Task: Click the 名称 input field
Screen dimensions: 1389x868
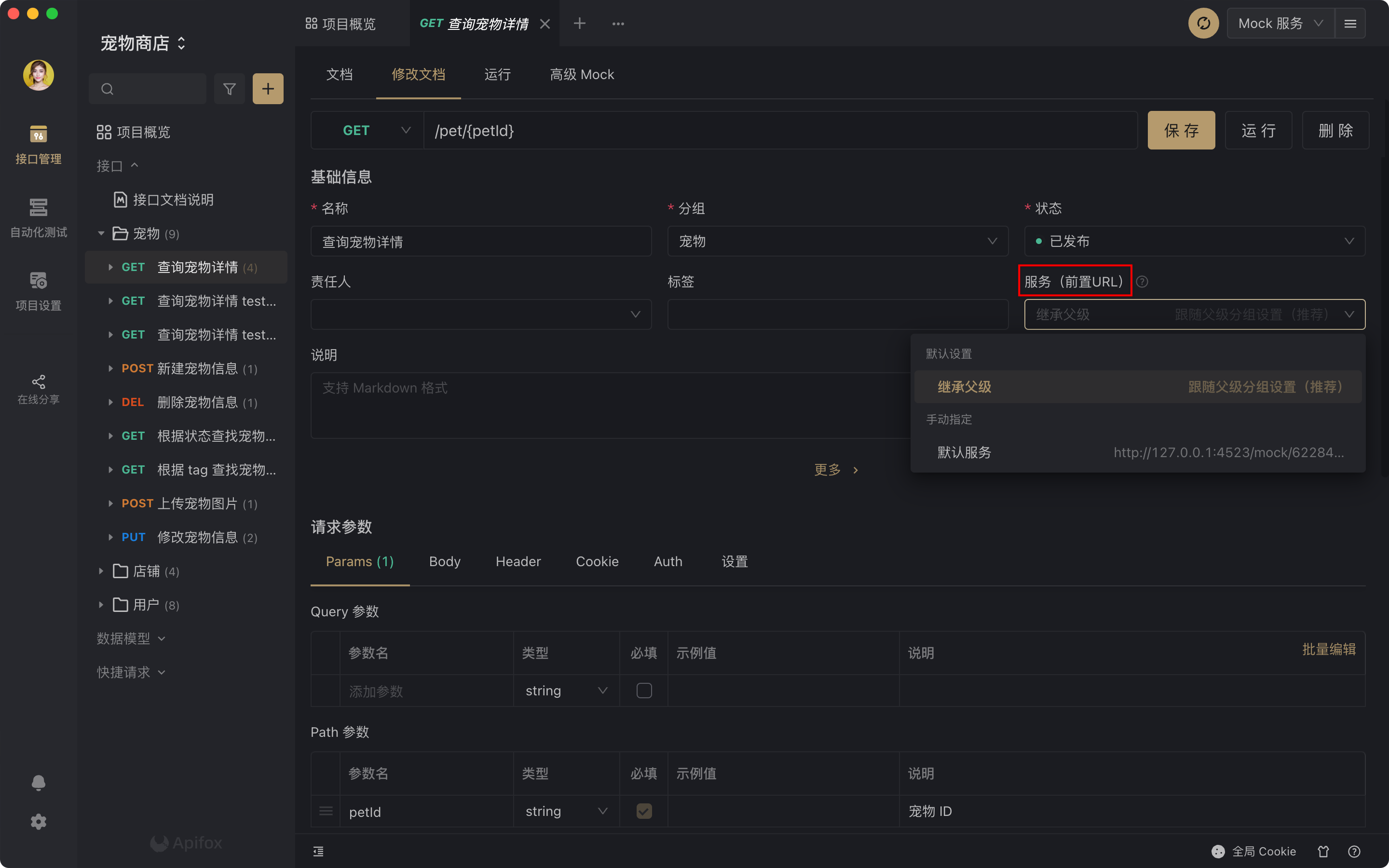Action: tap(480, 242)
